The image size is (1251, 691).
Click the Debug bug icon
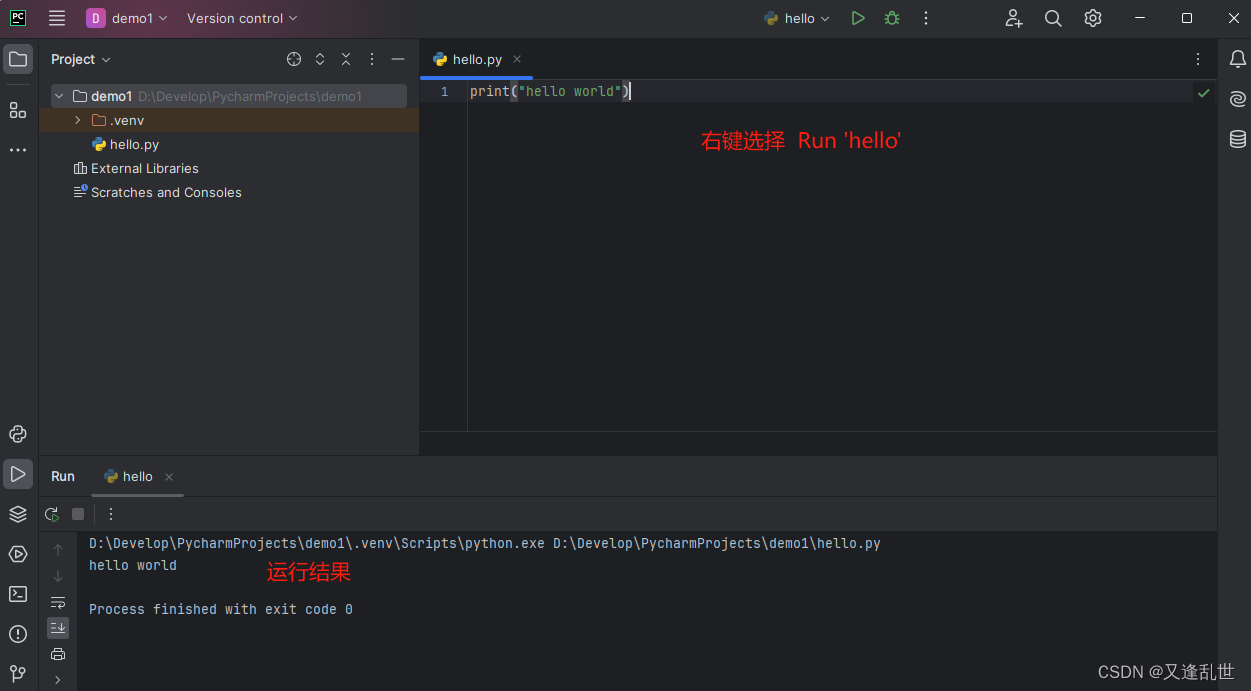[892, 18]
